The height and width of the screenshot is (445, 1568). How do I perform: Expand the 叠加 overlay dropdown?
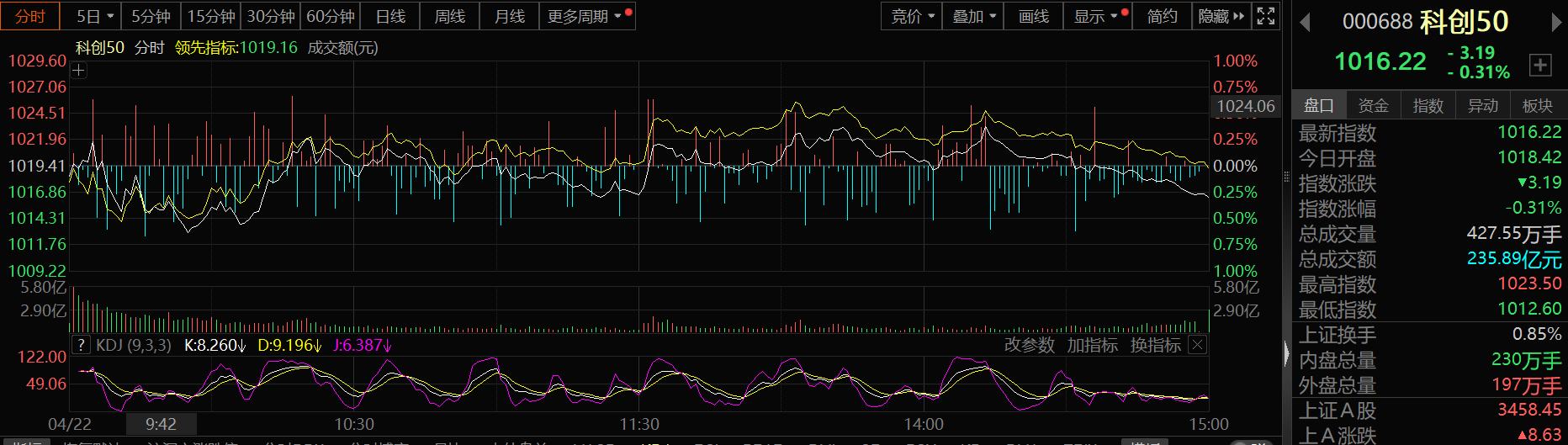[973, 16]
